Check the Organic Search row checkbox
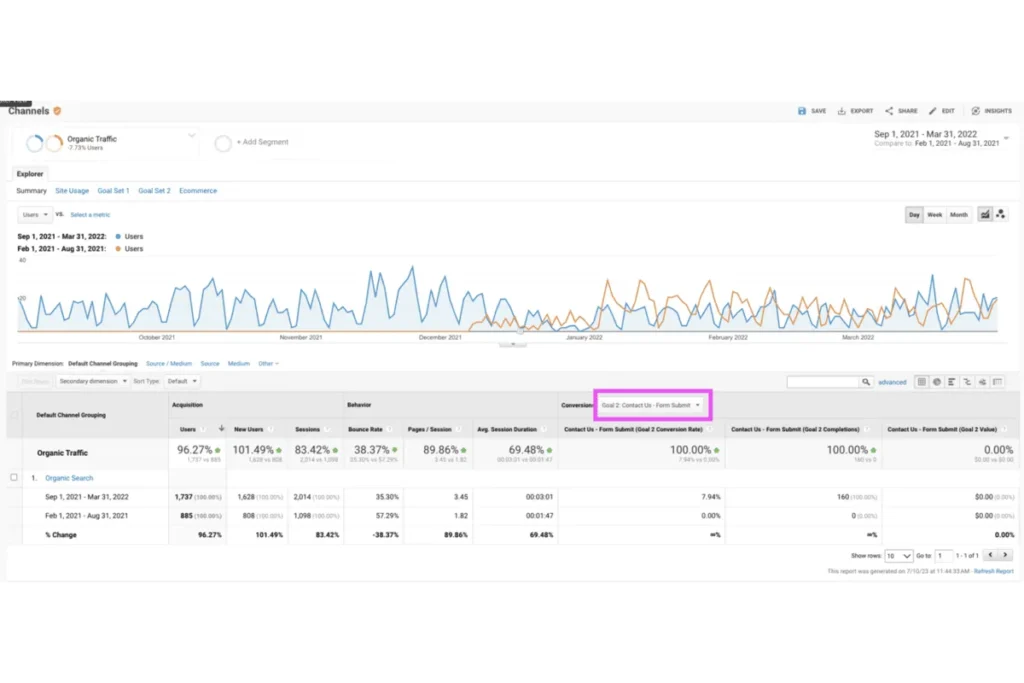 [14, 478]
